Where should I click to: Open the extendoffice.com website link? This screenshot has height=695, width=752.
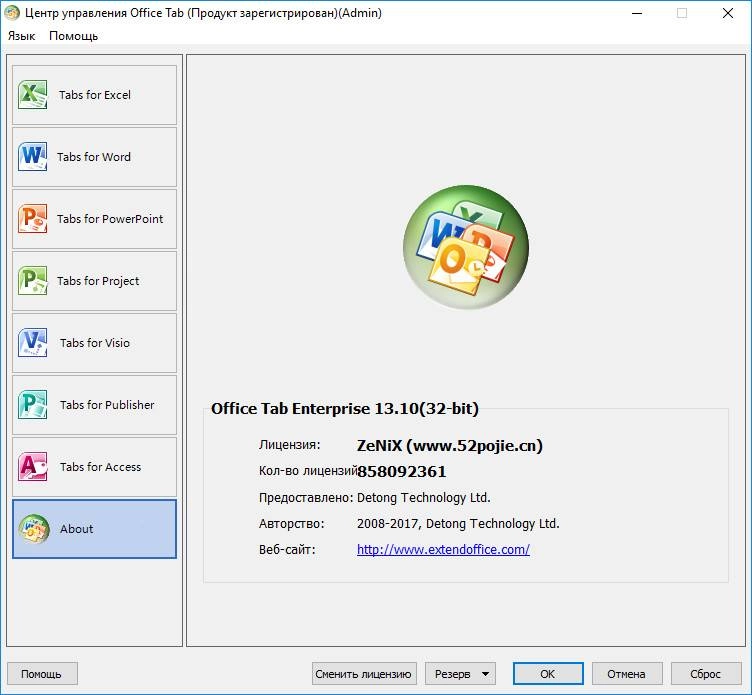(443, 550)
